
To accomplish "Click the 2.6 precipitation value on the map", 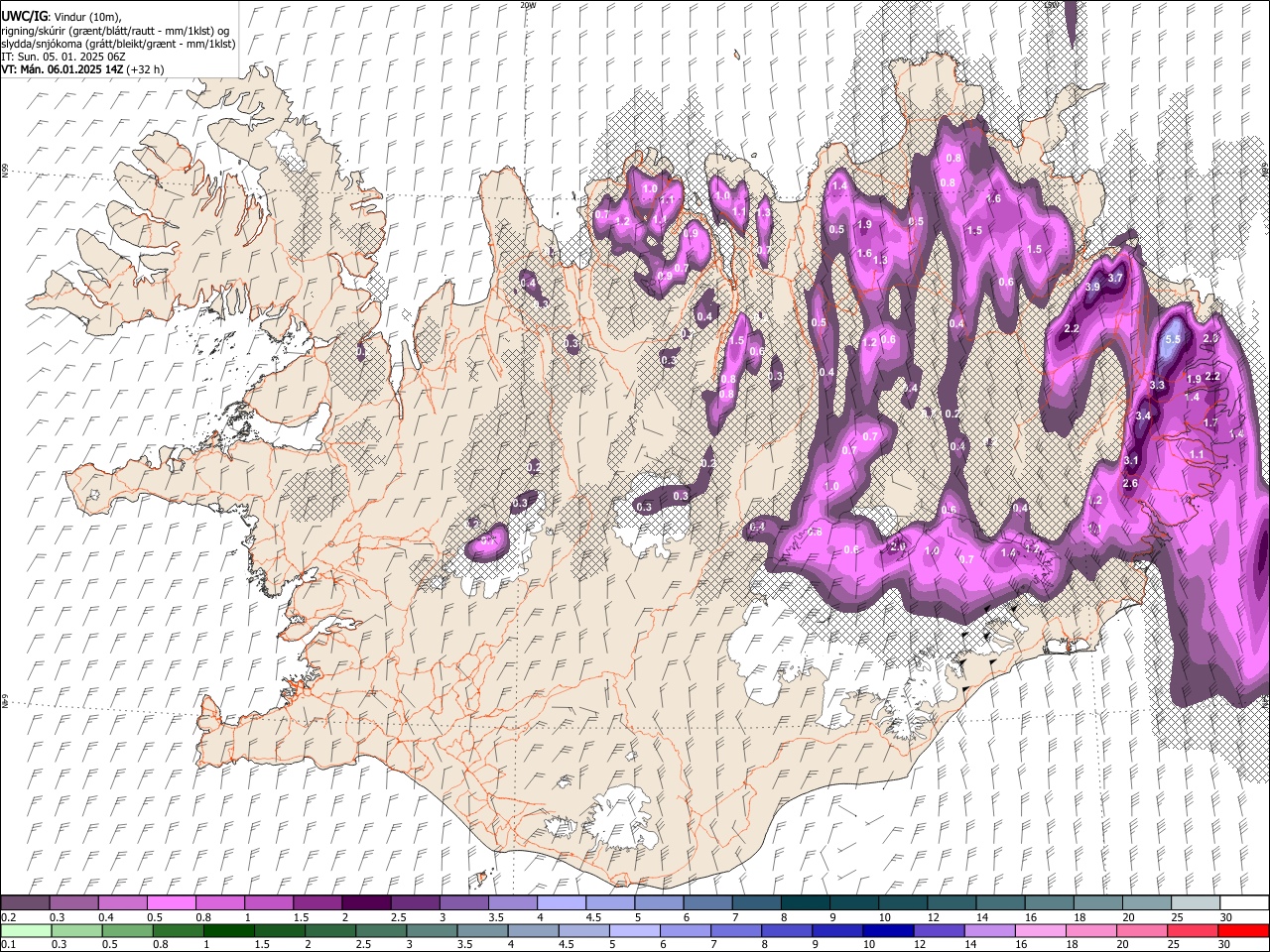I will pyautogui.click(x=1129, y=484).
